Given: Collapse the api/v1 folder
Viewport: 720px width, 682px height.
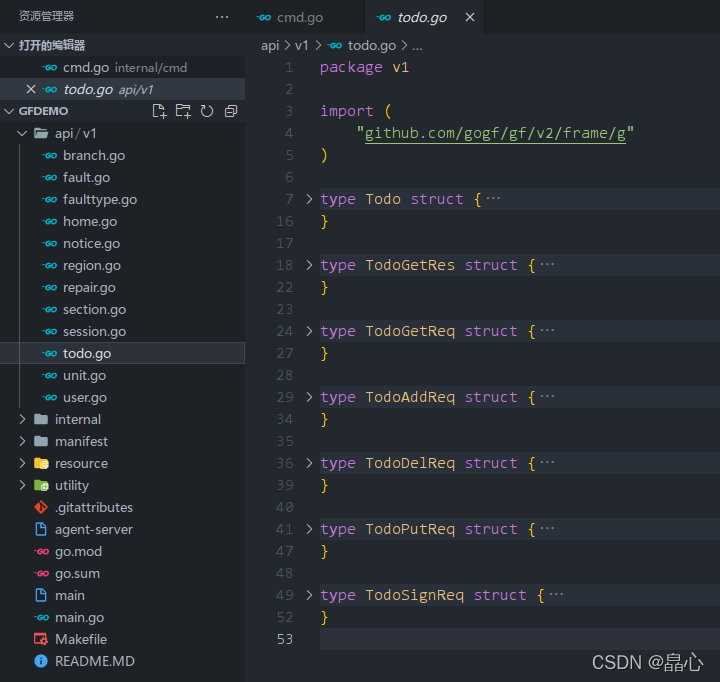Looking at the screenshot, I should coord(22,134).
